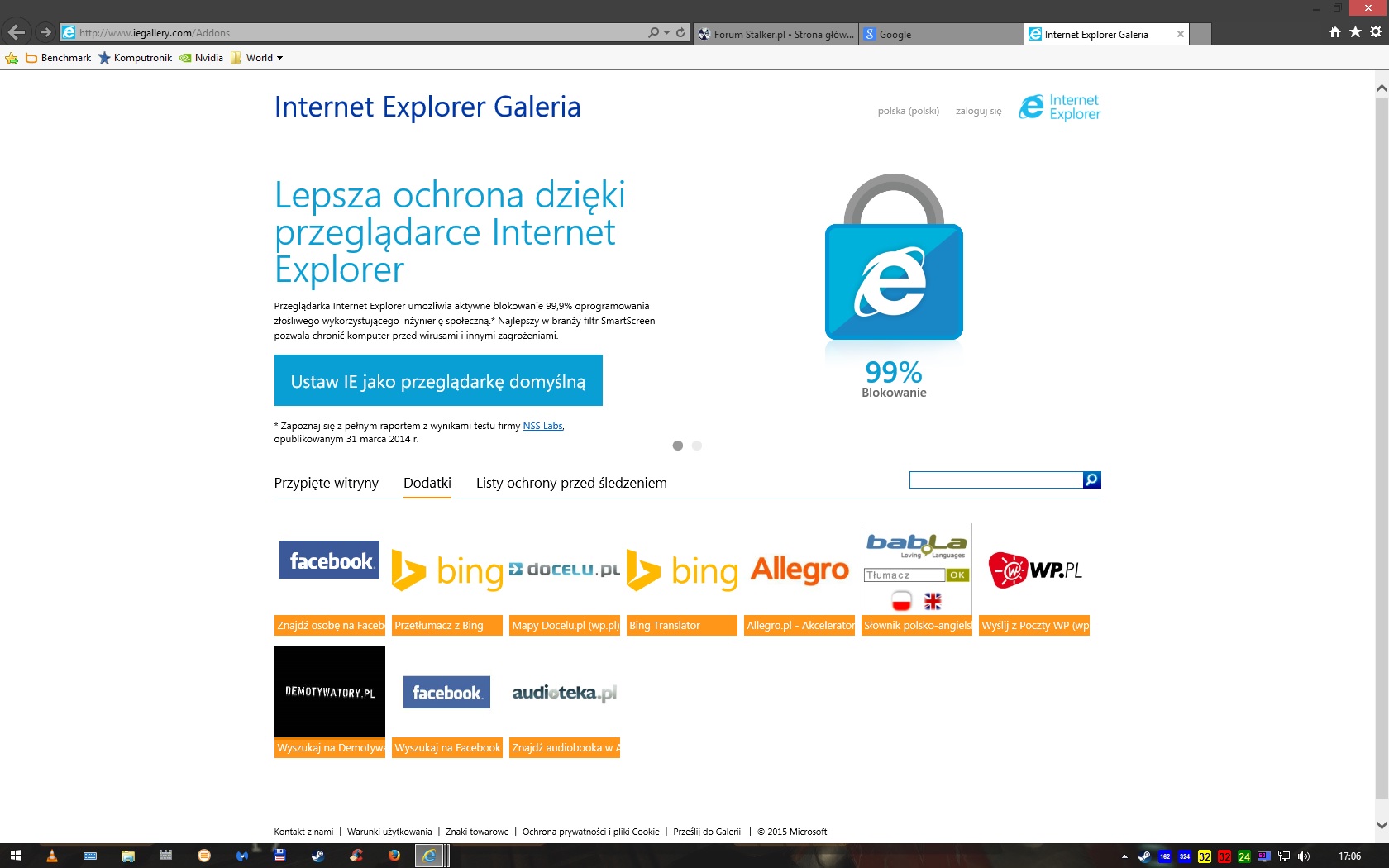Click polska (polski) language link
1389x868 pixels.
tap(909, 111)
